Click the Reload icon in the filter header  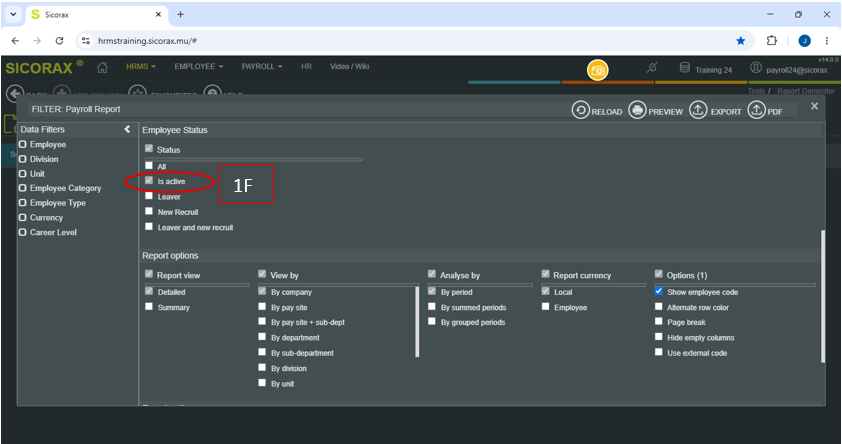point(580,110)
